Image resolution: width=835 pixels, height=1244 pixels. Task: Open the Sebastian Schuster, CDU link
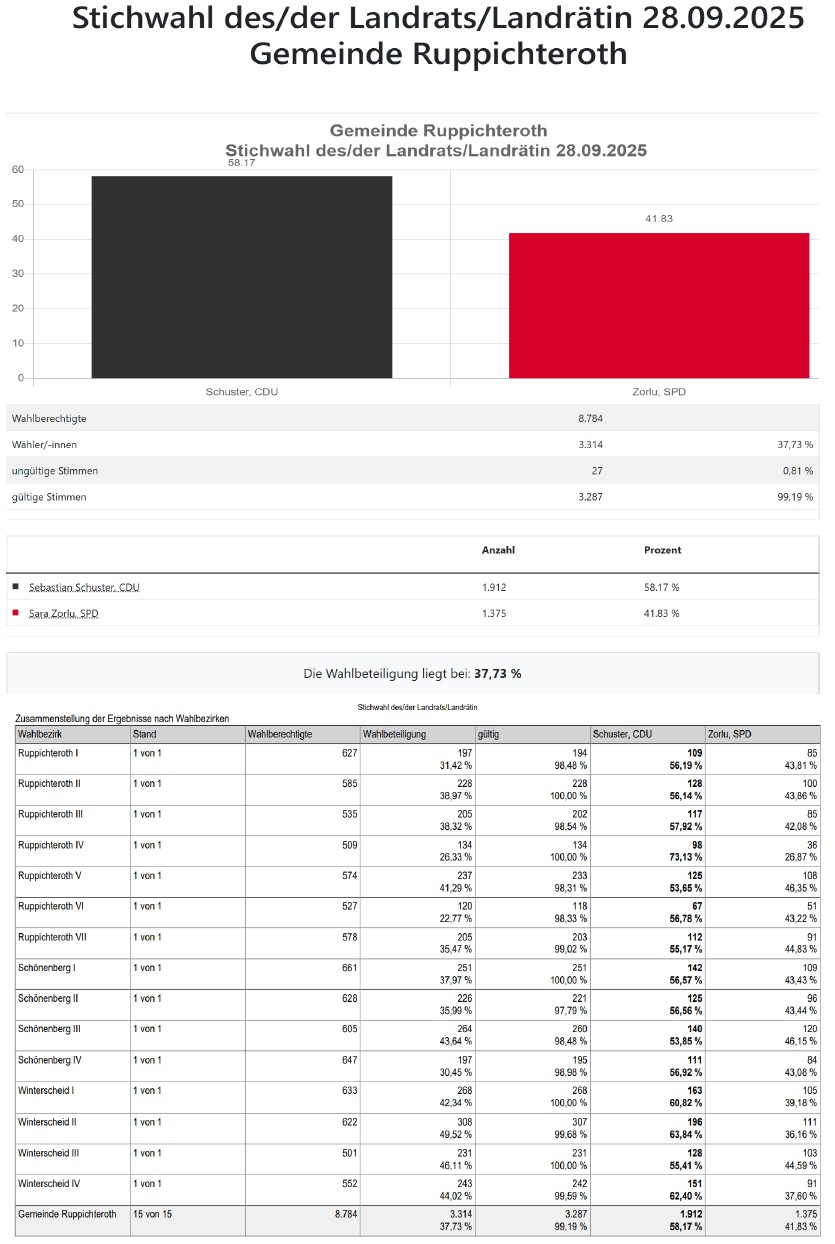pyautogui.click(x=84, y=587)
